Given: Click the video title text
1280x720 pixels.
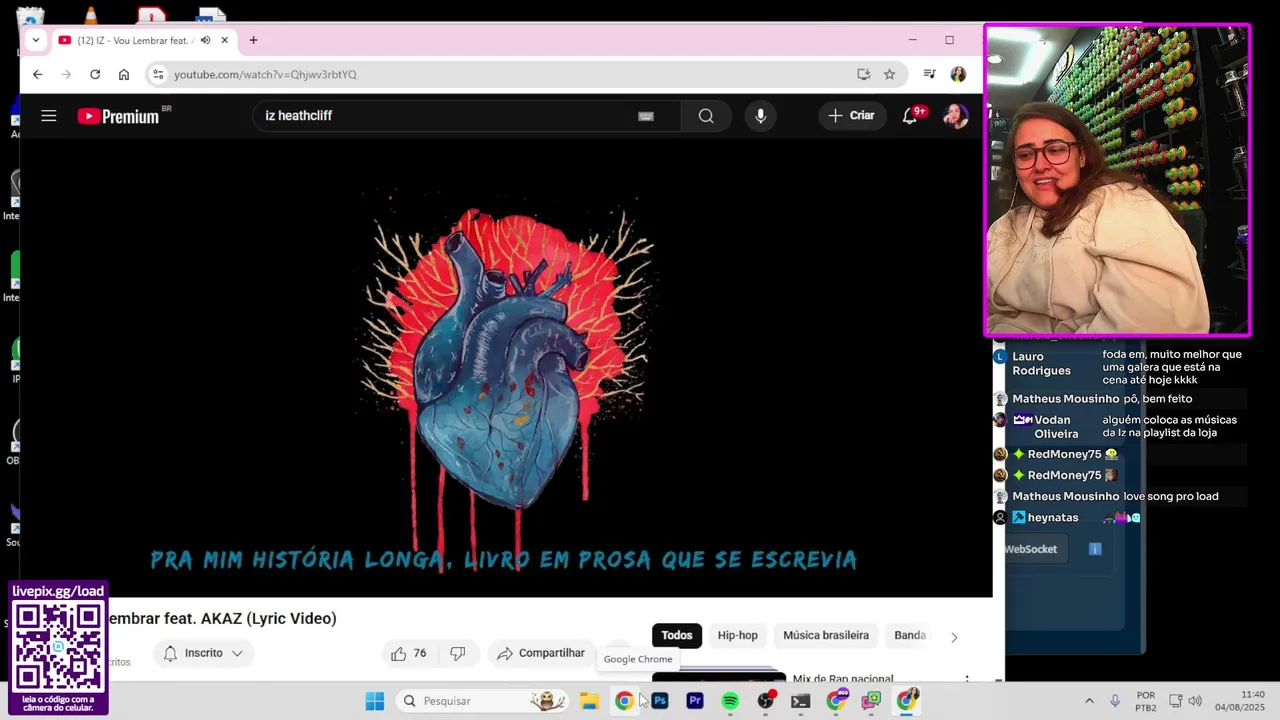Looking at the screenshot, I should [222, 618].
